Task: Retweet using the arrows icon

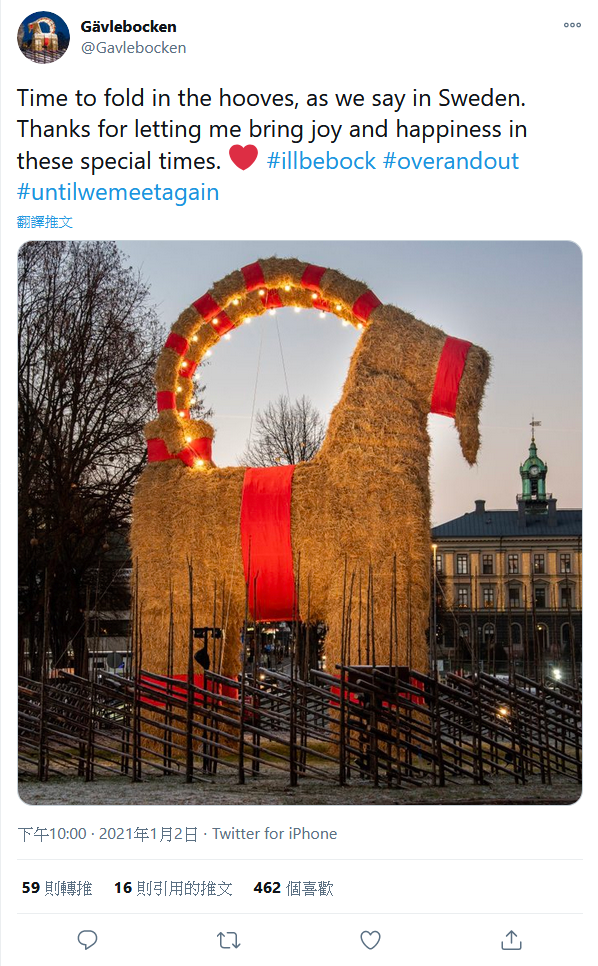Action: click(x=228, y=940)
